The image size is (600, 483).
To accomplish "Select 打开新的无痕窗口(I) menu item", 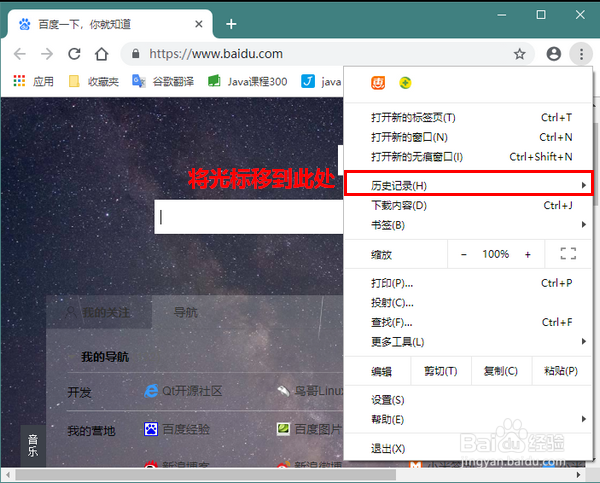I will (468, 157).
